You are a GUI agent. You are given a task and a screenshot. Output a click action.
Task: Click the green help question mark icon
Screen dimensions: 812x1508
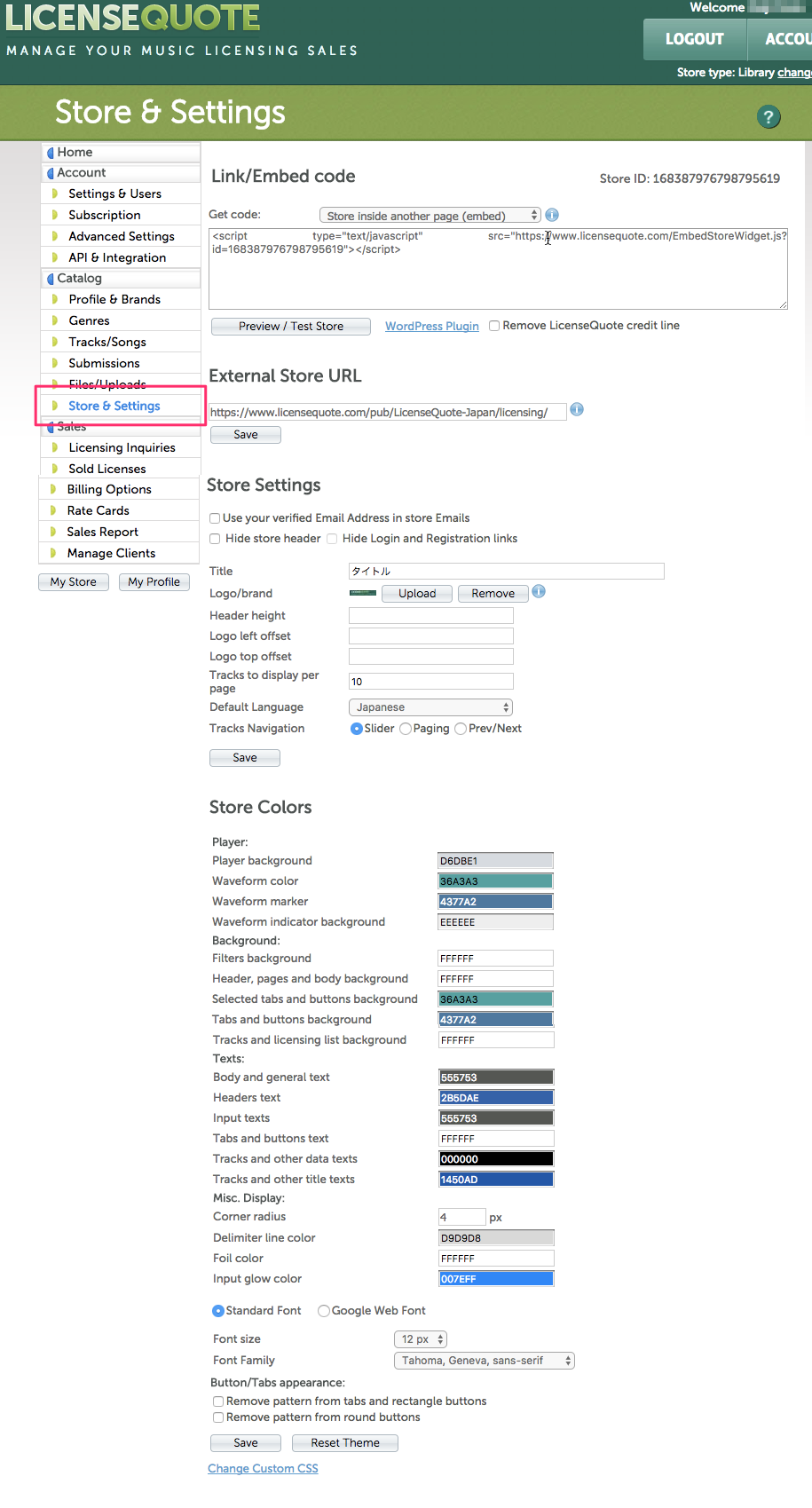coord(769,116)
